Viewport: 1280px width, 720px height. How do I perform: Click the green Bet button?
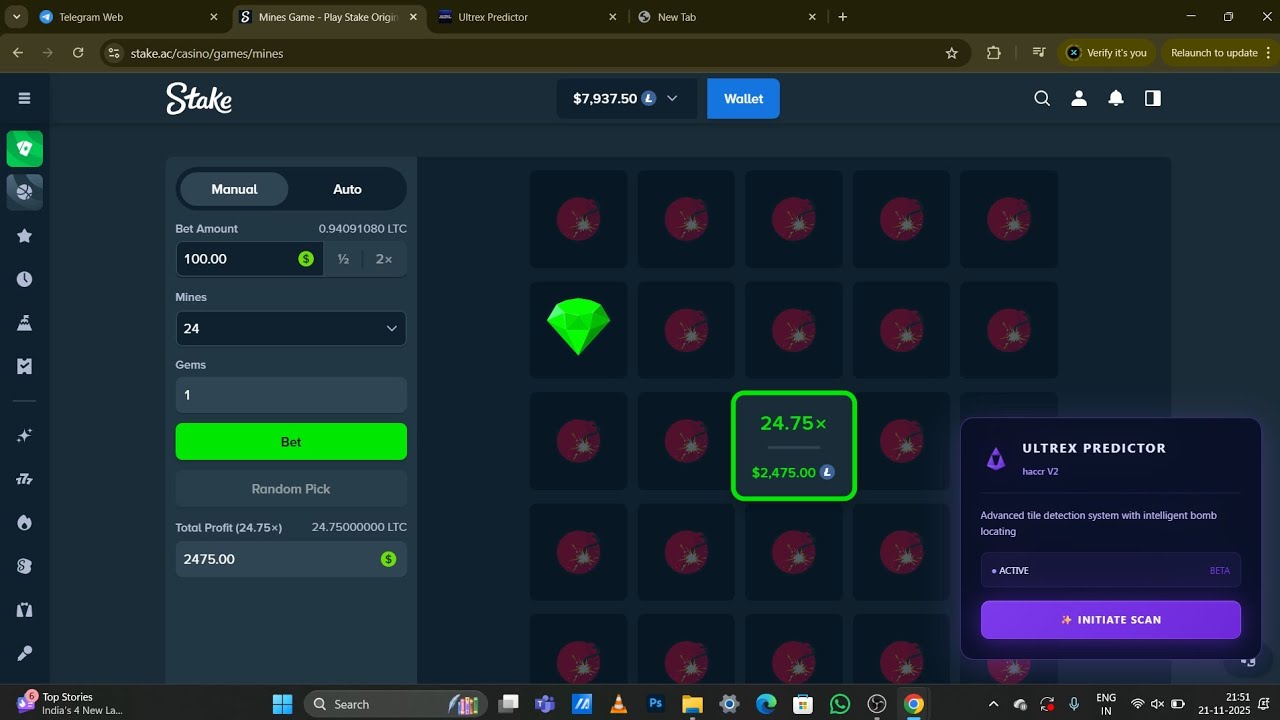tap(291, 442)
